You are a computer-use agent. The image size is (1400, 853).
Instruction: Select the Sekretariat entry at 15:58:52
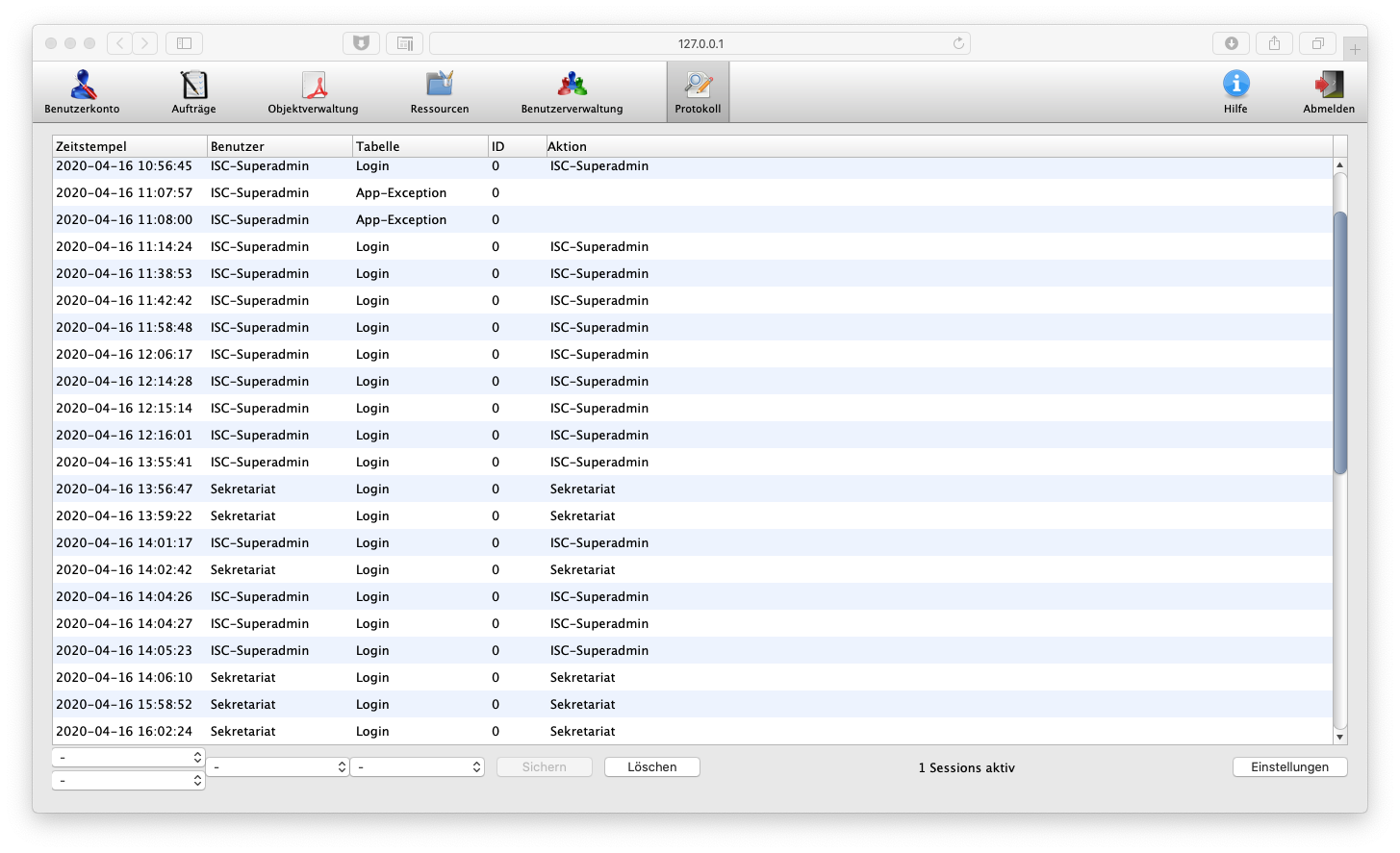693,704
